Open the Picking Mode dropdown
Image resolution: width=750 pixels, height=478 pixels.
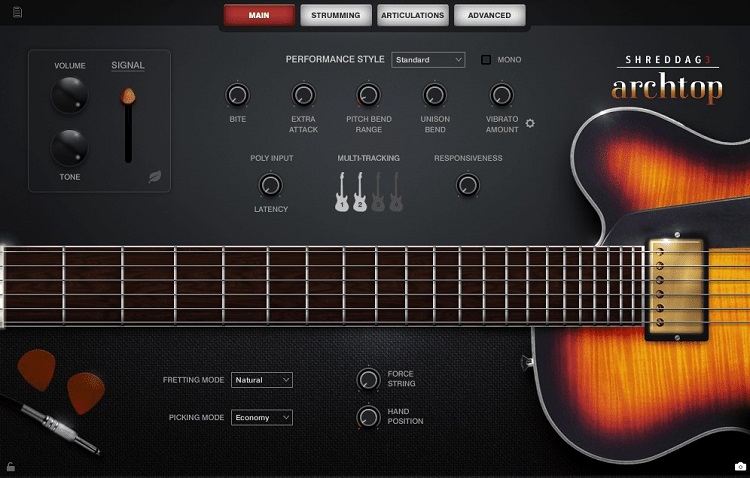click(261, 417)
